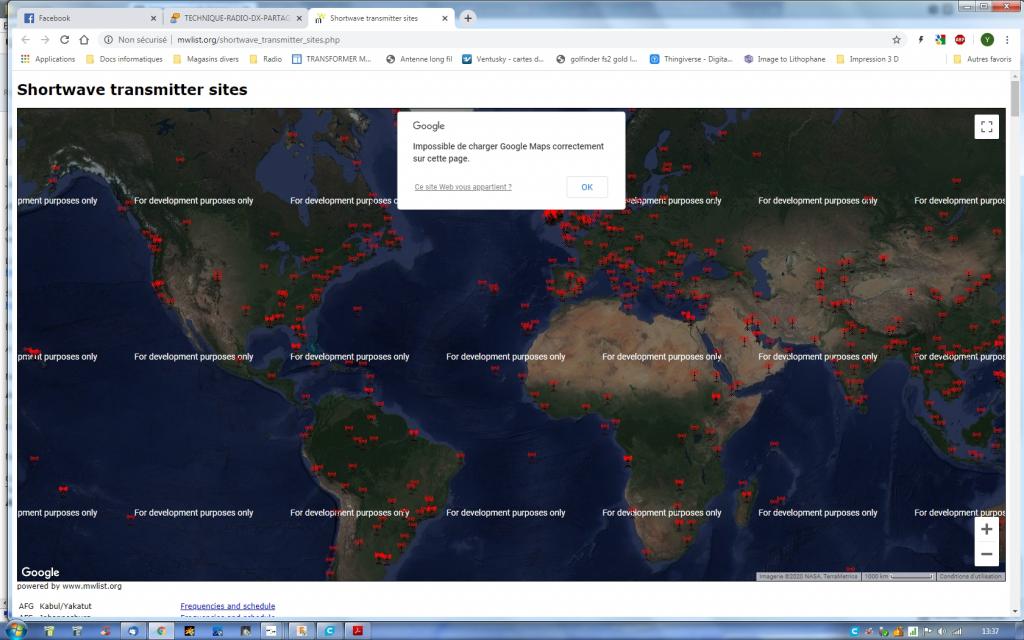Open the Conditions d'utilisation map link

tap(970, 577)
